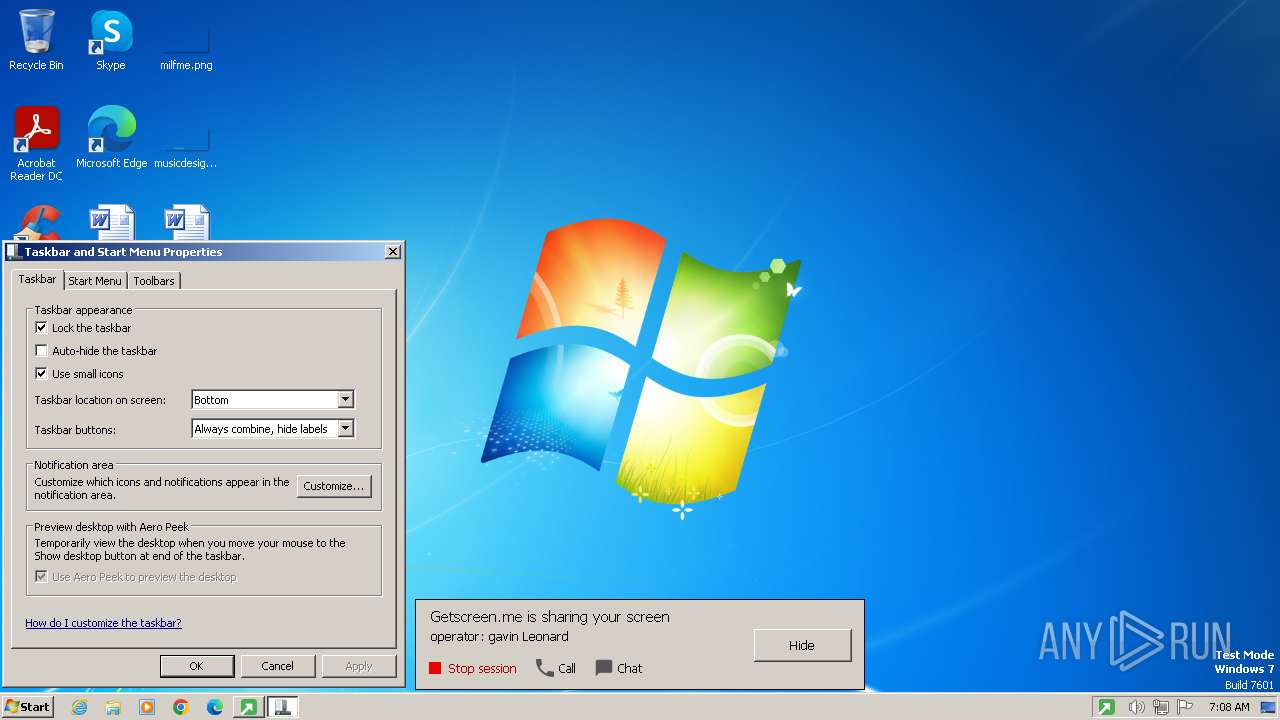Select the Acrobat Reader DC desktop shortcut
Screen dimensions: 1280x720
pyautogui.click(x=36, y=144)
